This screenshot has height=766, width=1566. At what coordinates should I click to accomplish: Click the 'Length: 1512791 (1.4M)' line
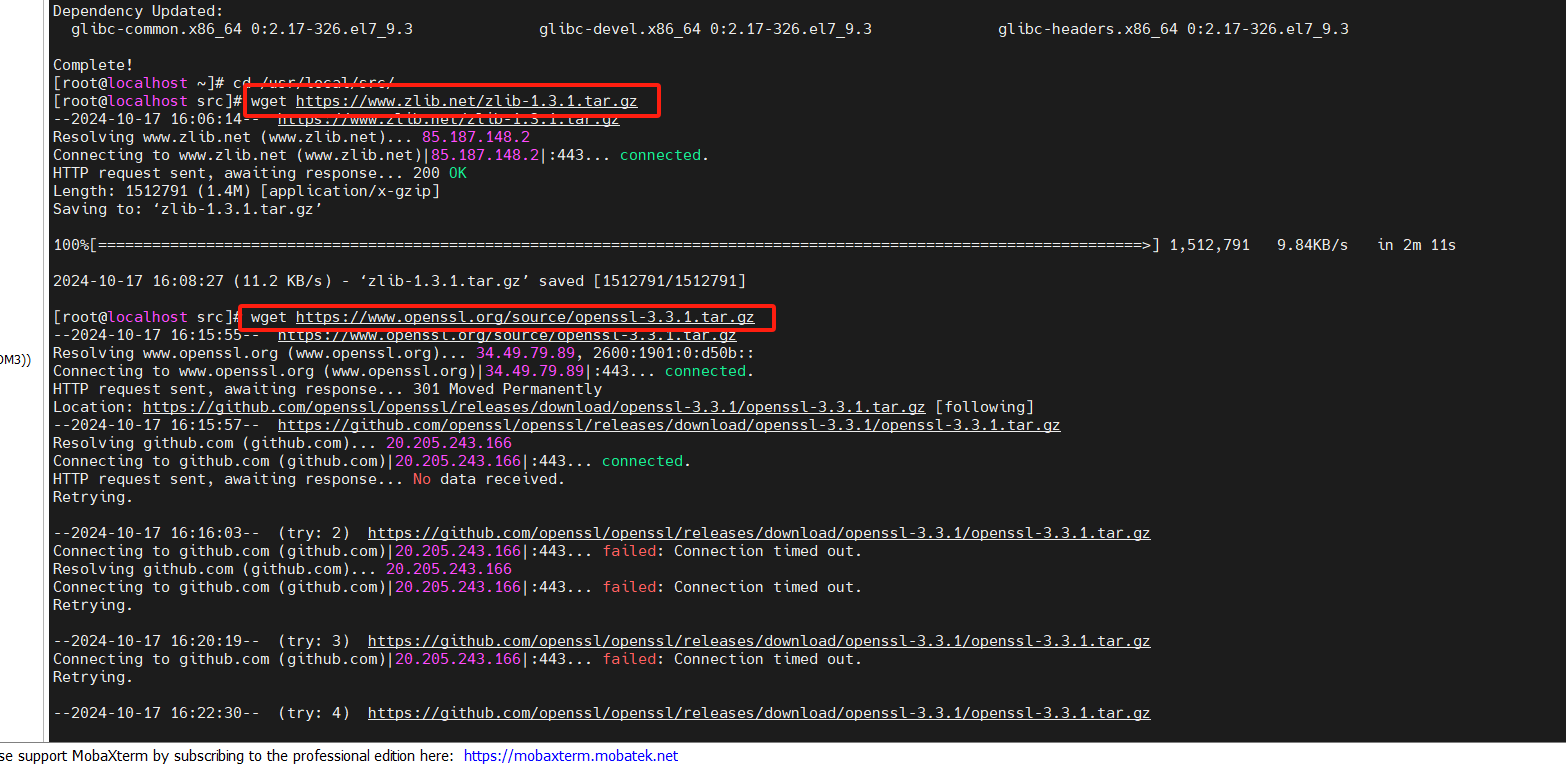(x=246, y=191)
